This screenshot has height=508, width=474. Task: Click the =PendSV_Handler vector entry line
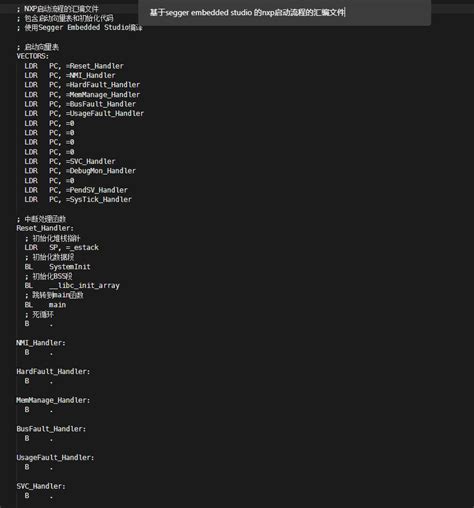(x=76, y=190)
